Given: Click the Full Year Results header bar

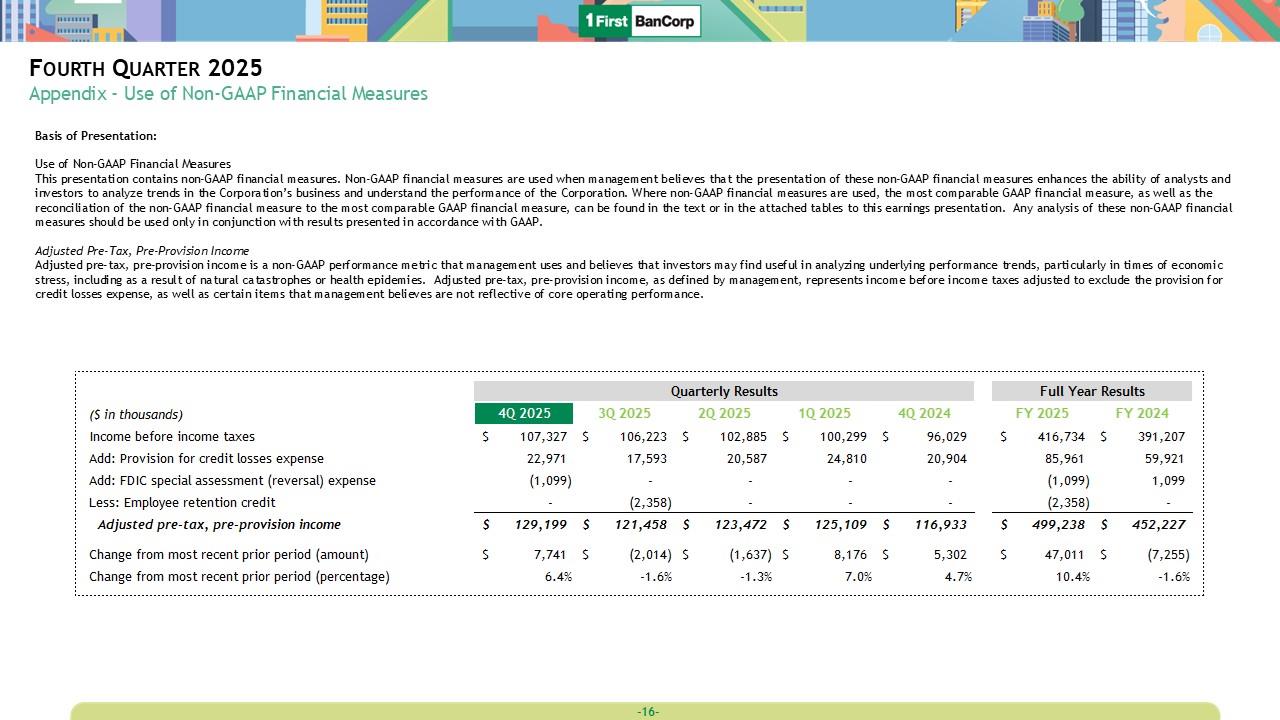Looking at the screenshot, I should (x=1092, y=391).
